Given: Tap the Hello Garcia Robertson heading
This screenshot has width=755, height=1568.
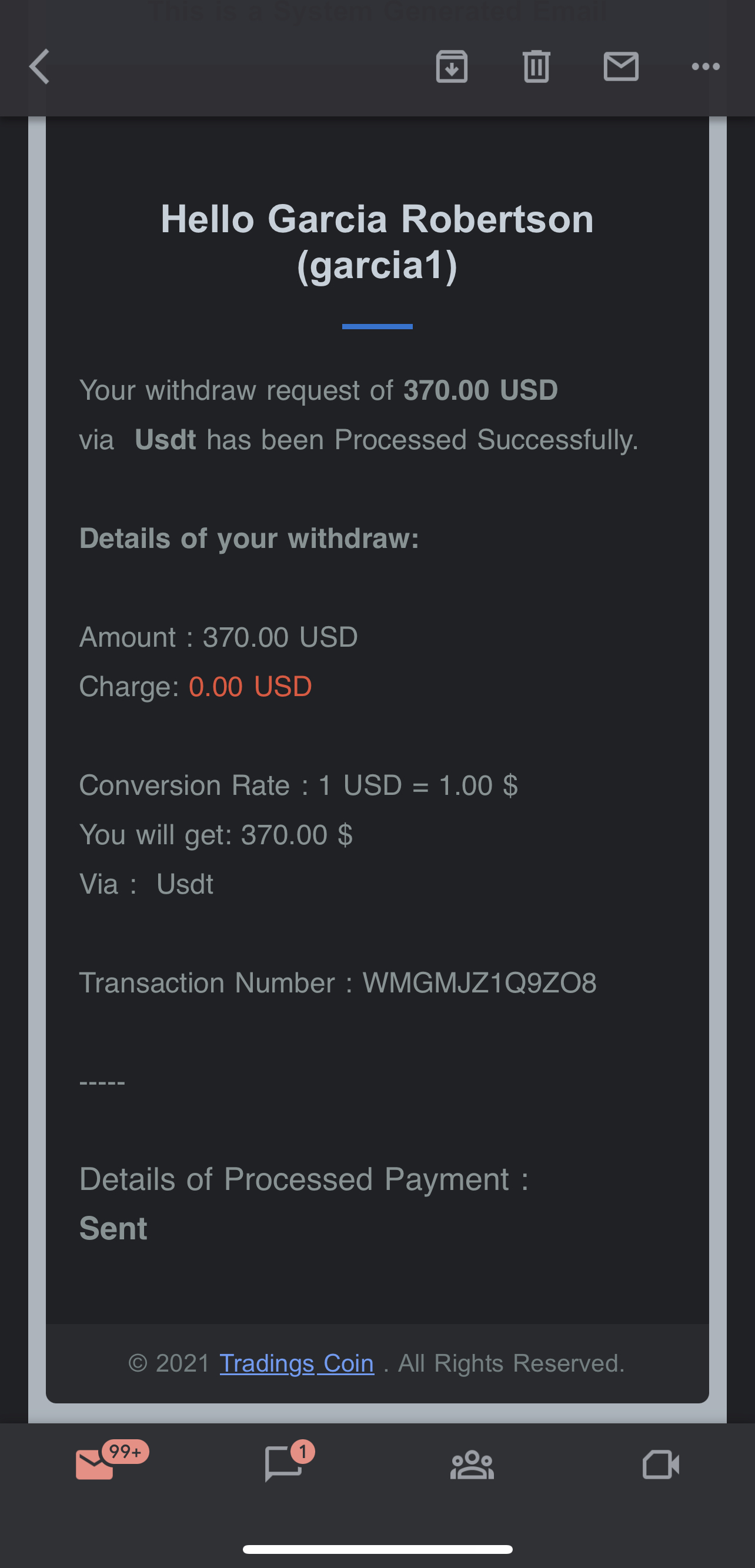Looking at the screenshot, I should 377,242.
